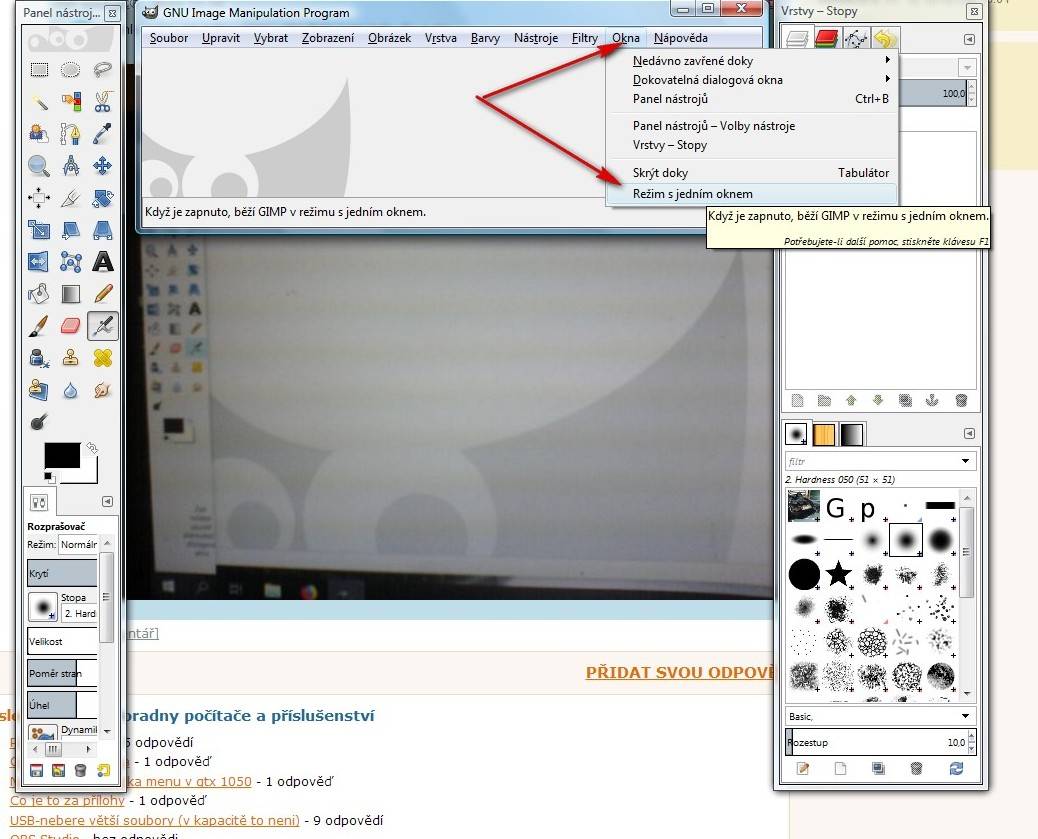Screen dimensions: 1038x839
Task: Open the Soubor menu
Action: 169,38
